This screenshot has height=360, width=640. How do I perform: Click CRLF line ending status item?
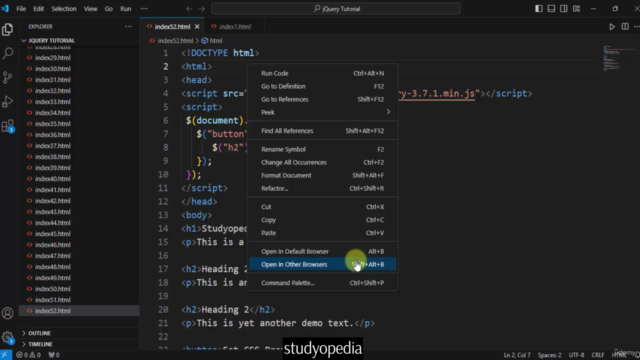[x=598, y=355]
